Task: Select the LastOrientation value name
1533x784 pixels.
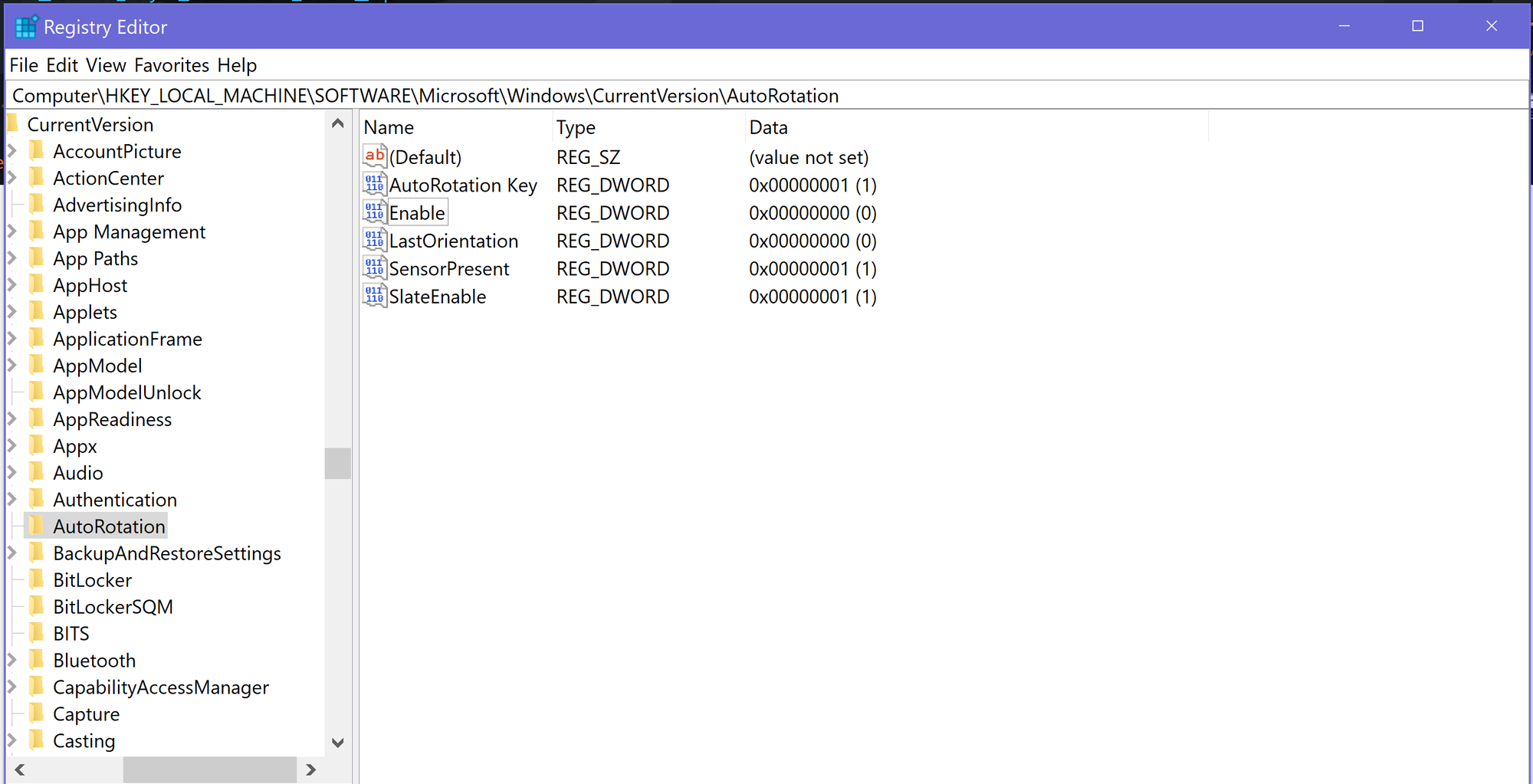Action: [454, 241]
